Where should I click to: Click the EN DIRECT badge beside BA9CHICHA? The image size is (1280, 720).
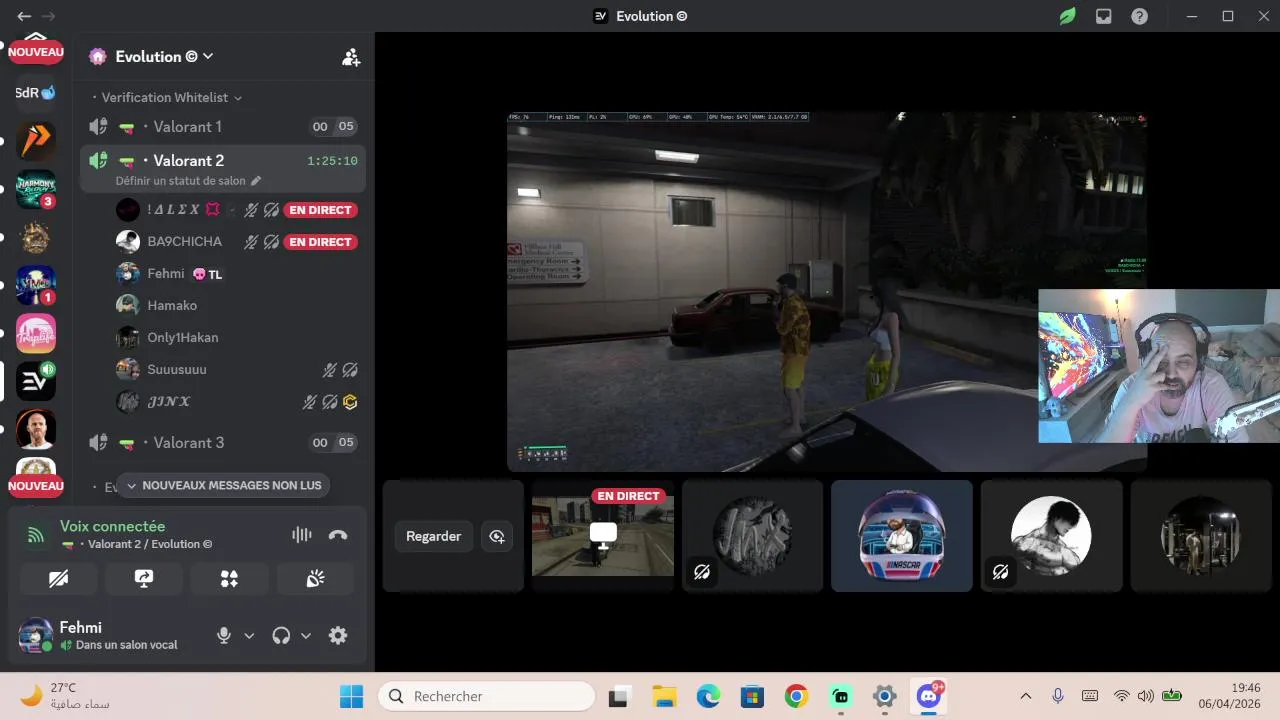point(320,242)
